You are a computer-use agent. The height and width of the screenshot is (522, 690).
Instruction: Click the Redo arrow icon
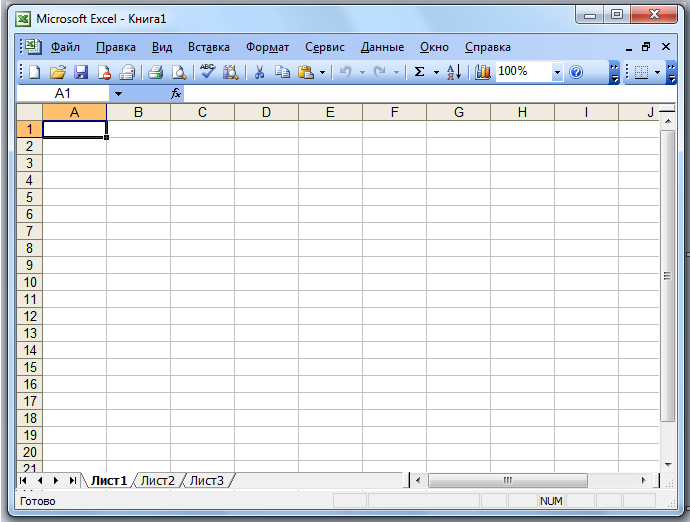click(379, 72)
